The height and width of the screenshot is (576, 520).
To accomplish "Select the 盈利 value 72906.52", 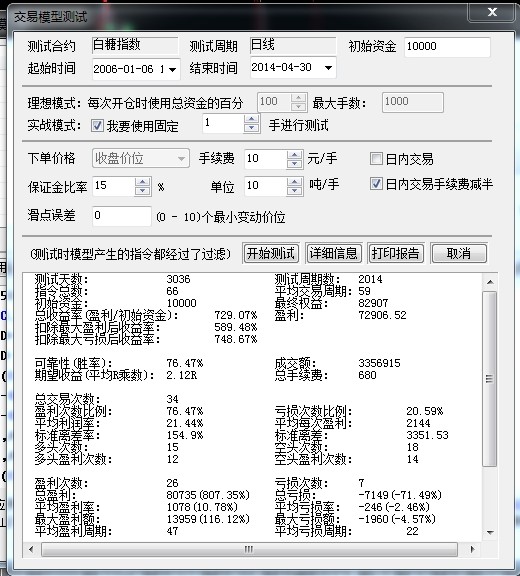I will [382, 315].
